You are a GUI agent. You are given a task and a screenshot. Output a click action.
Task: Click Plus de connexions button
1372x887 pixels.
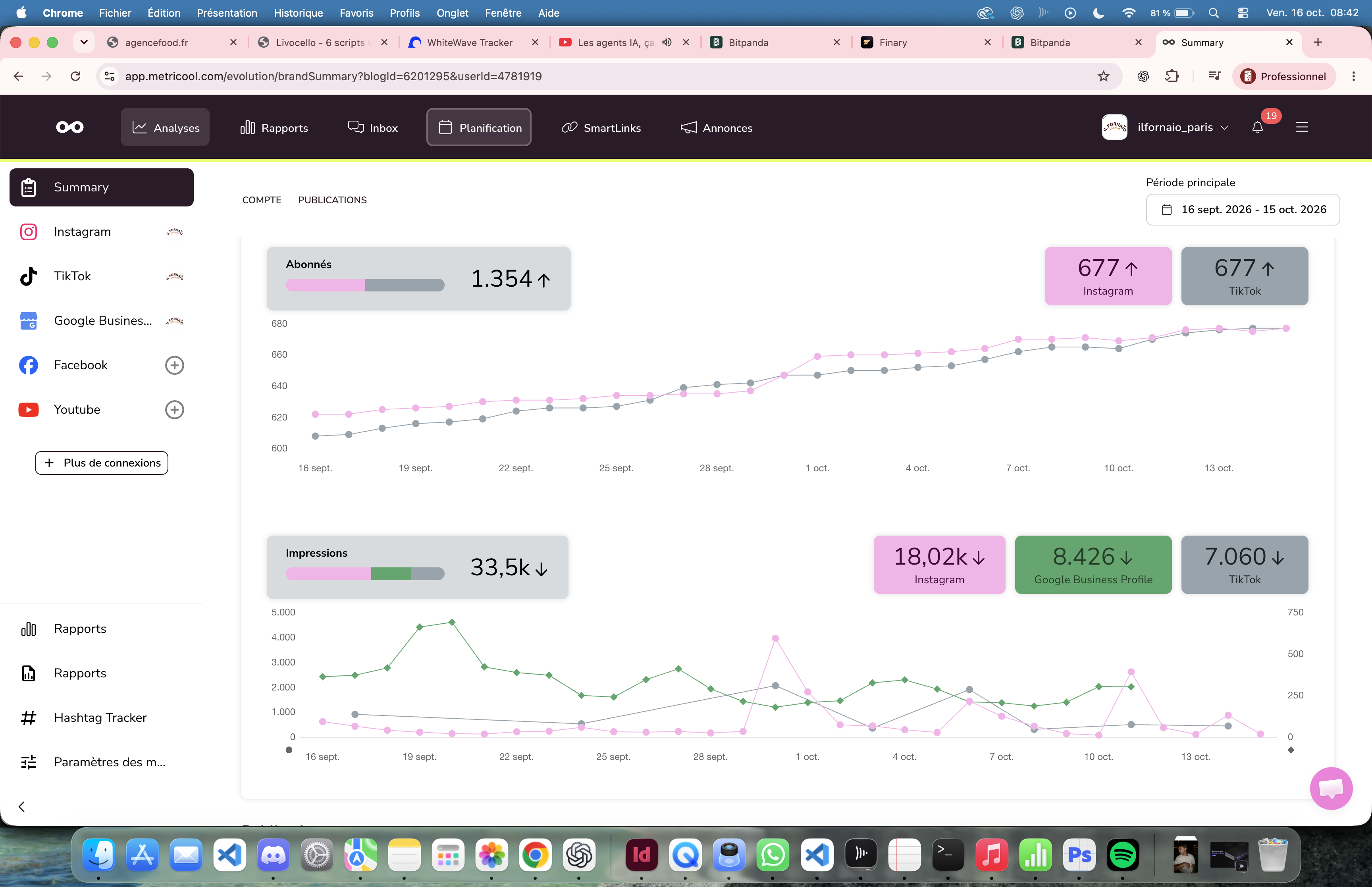(101, 463)
